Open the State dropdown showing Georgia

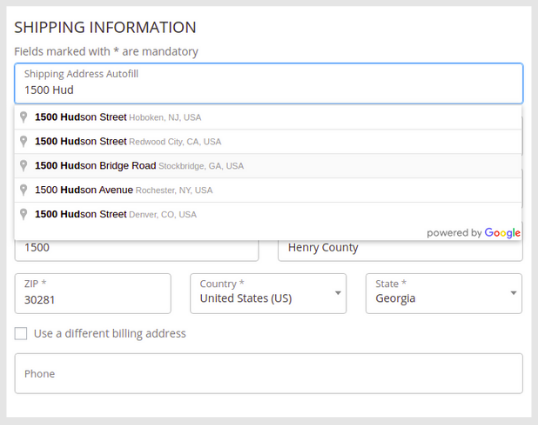(x=444, y=293)
